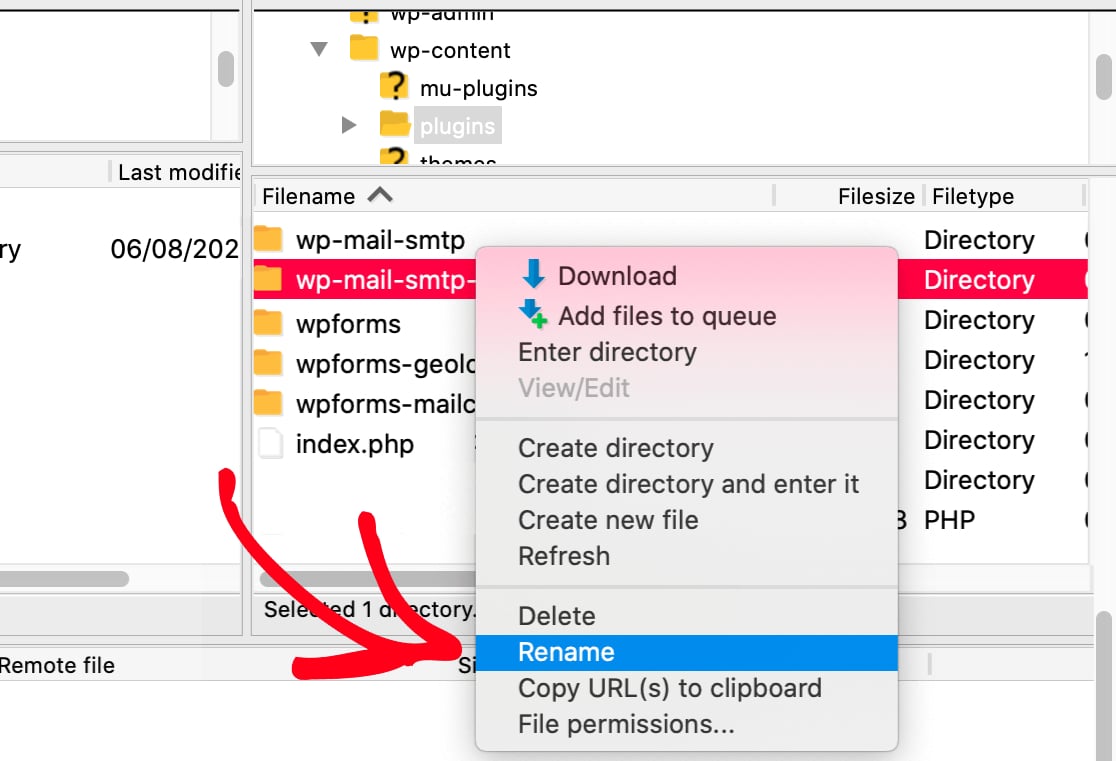Click the remote tree vertical scrollbar thumb

tap(1104, 77)
